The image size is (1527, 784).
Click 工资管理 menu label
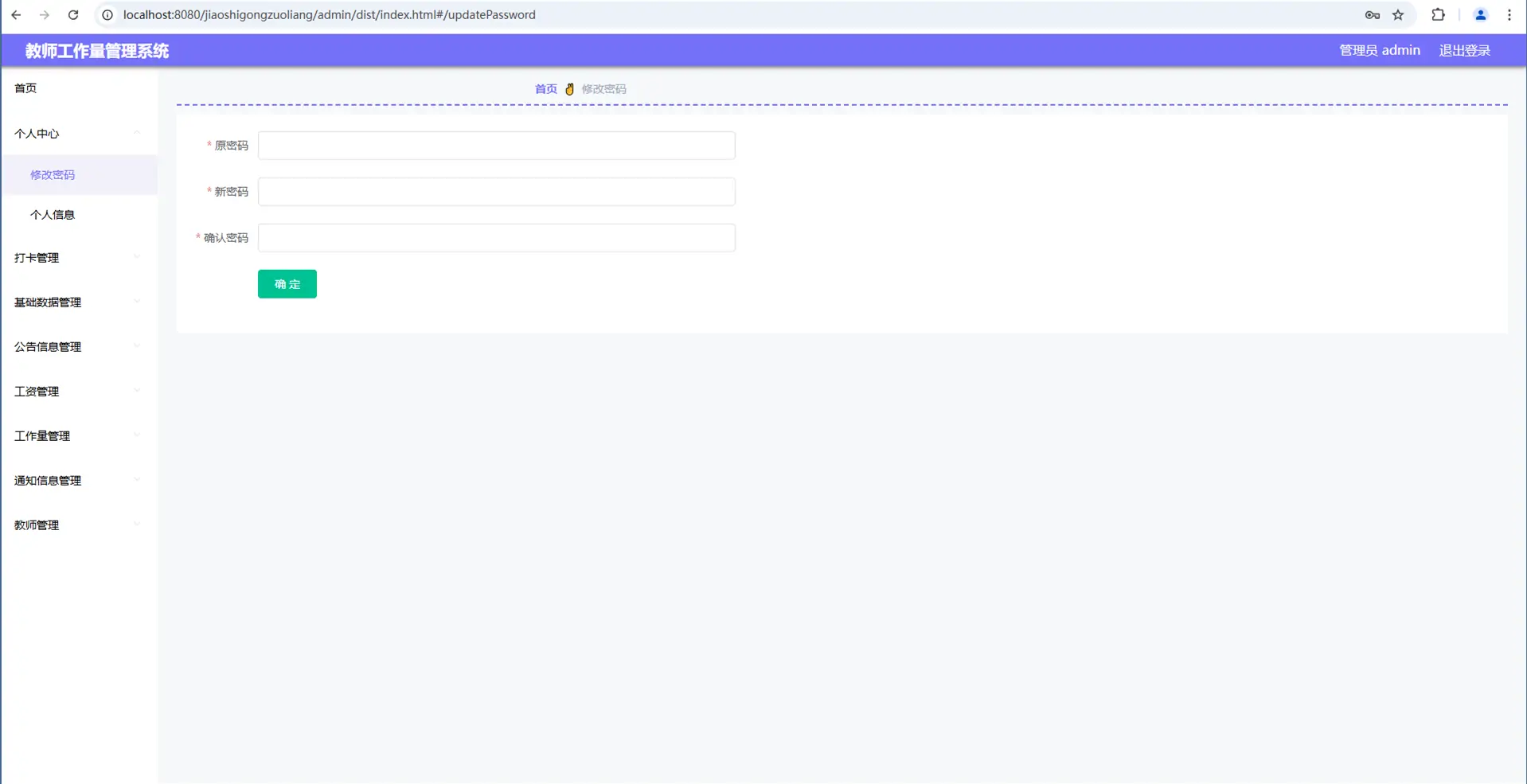coord(37,392)
